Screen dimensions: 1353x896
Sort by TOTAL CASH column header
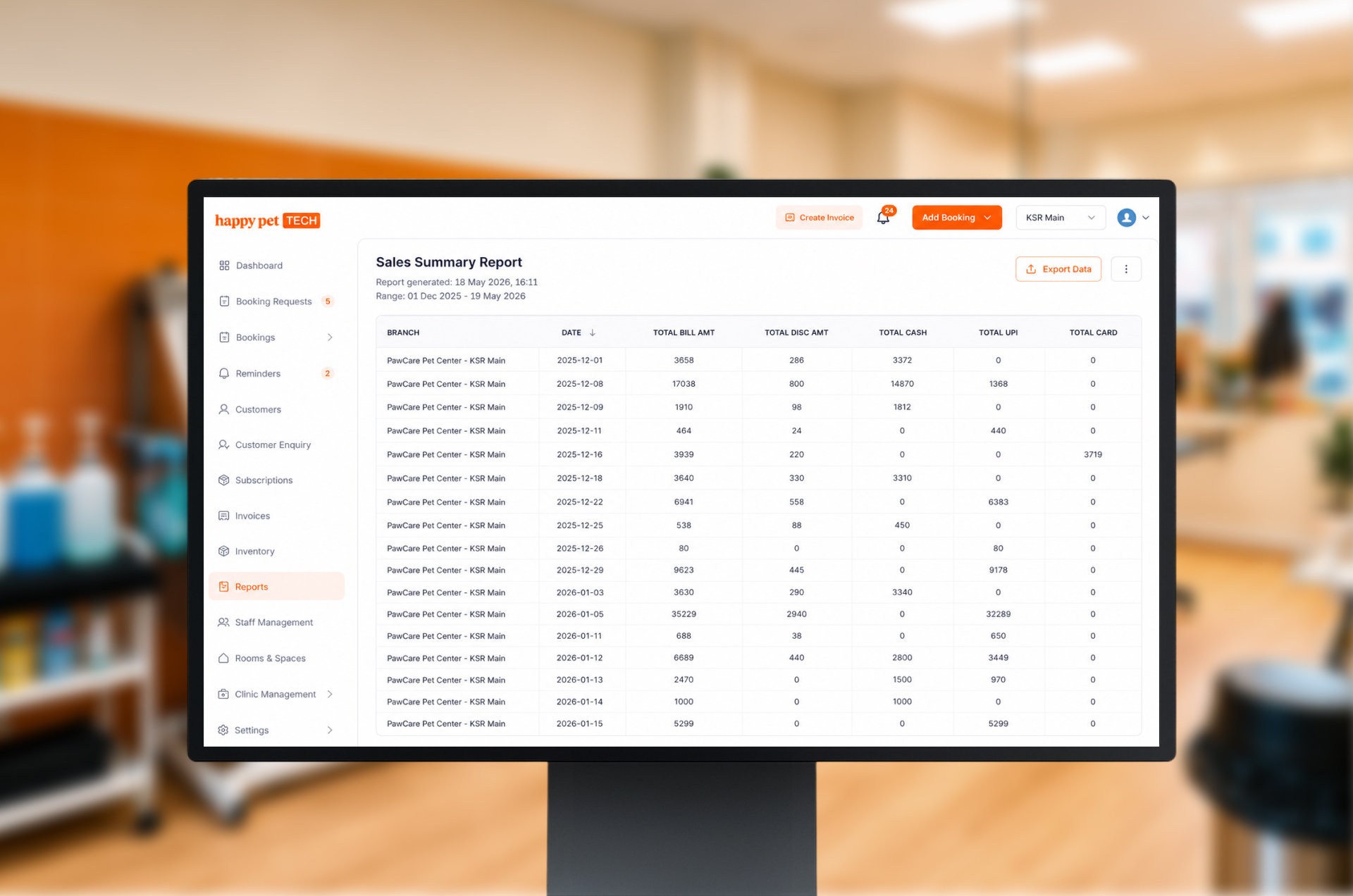click(903, 332)
